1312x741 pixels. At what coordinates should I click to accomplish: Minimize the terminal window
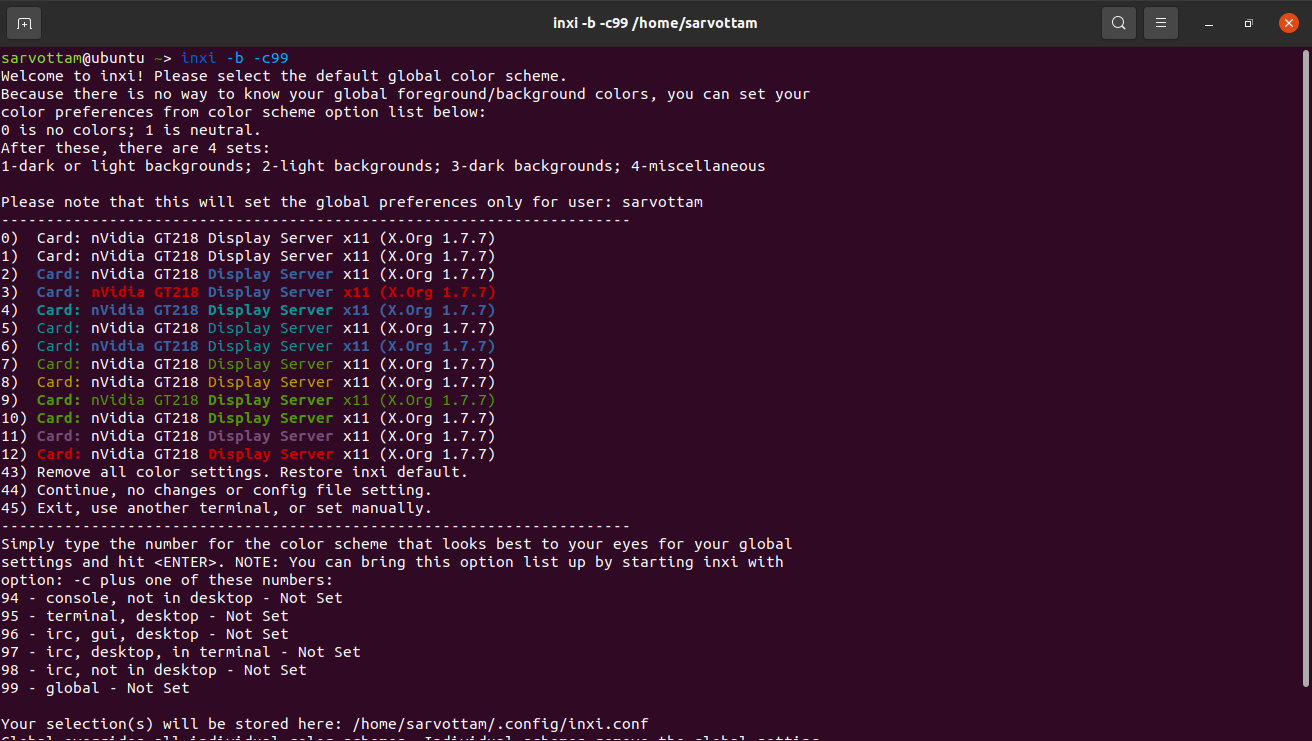pos(1208,23)
